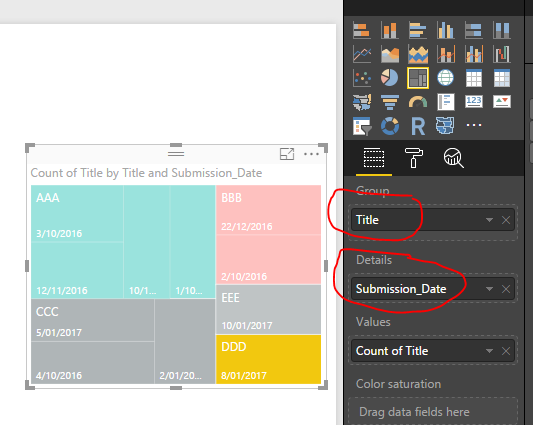Click the Title field pill

(x=433, y=220)
